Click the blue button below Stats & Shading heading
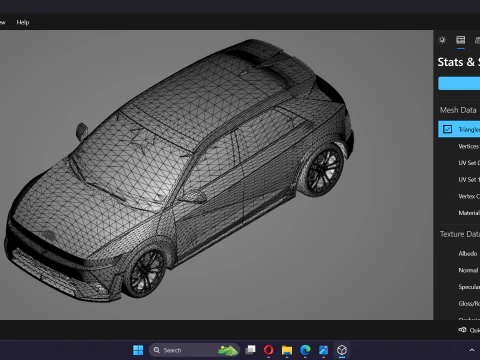The height and width of the screenshot is (360, 480). click(459, 83)
